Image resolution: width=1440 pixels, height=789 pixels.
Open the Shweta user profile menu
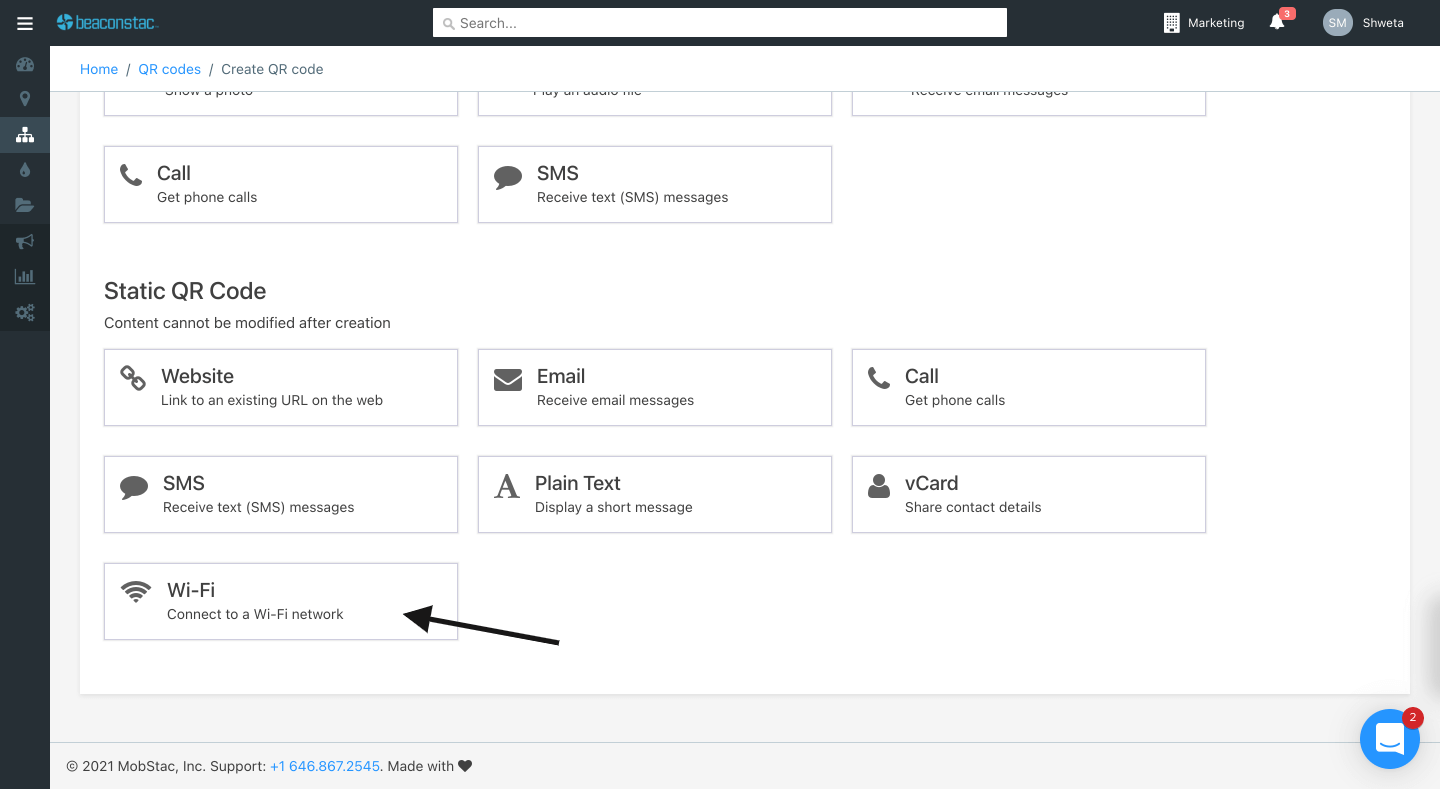click(x=1364, y=23)
